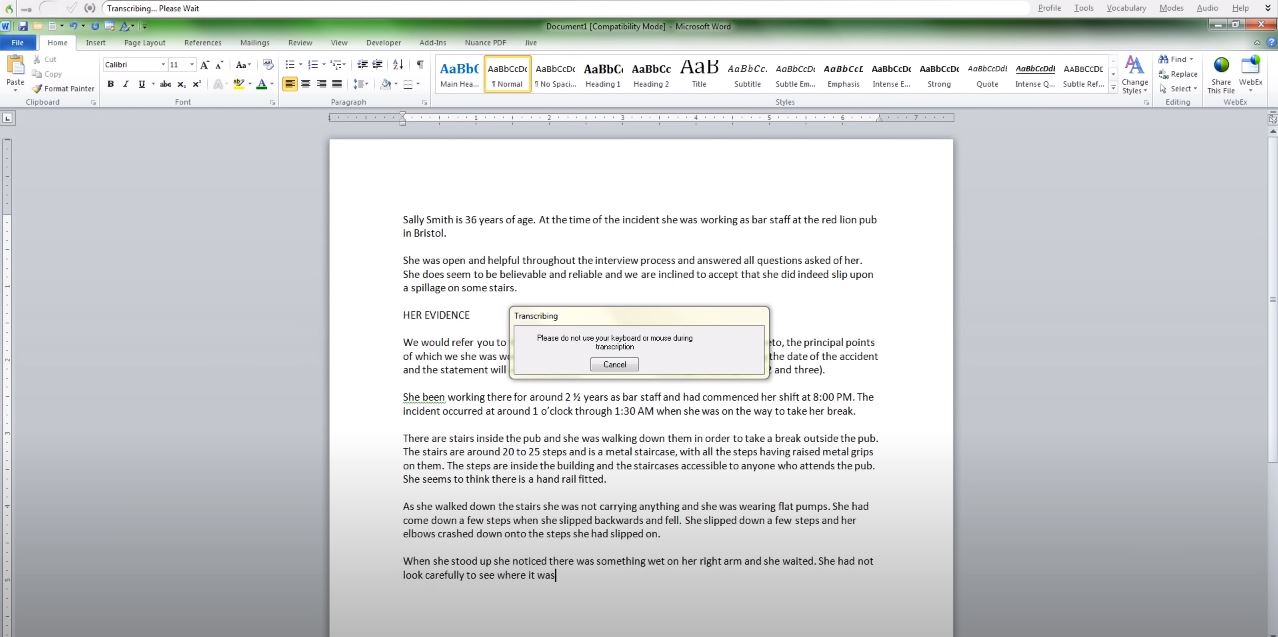
Task: Toggle Italic formatting
Action: pos(125,84)
